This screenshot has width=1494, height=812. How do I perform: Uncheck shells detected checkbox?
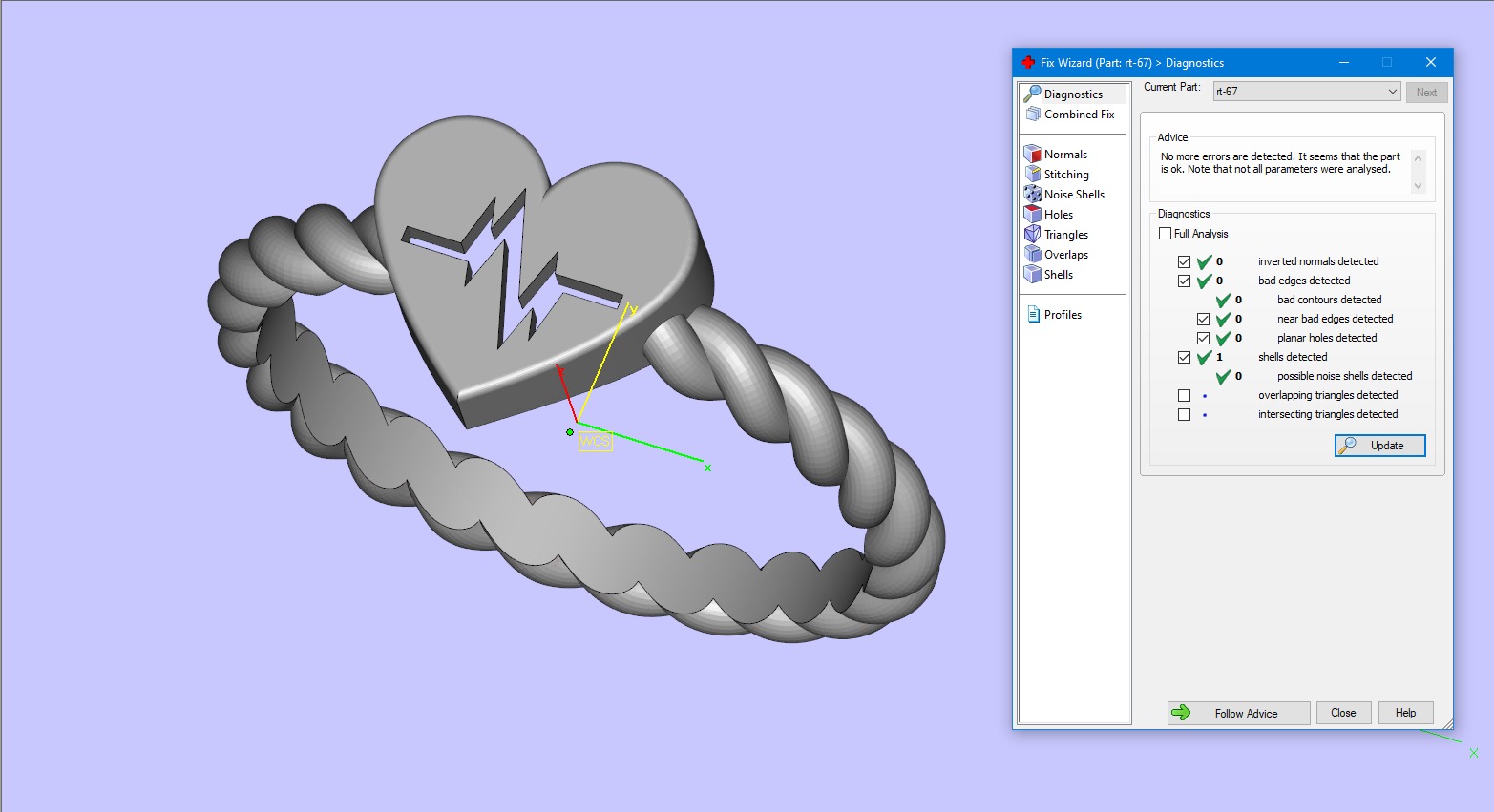(x=1184, y=357)
